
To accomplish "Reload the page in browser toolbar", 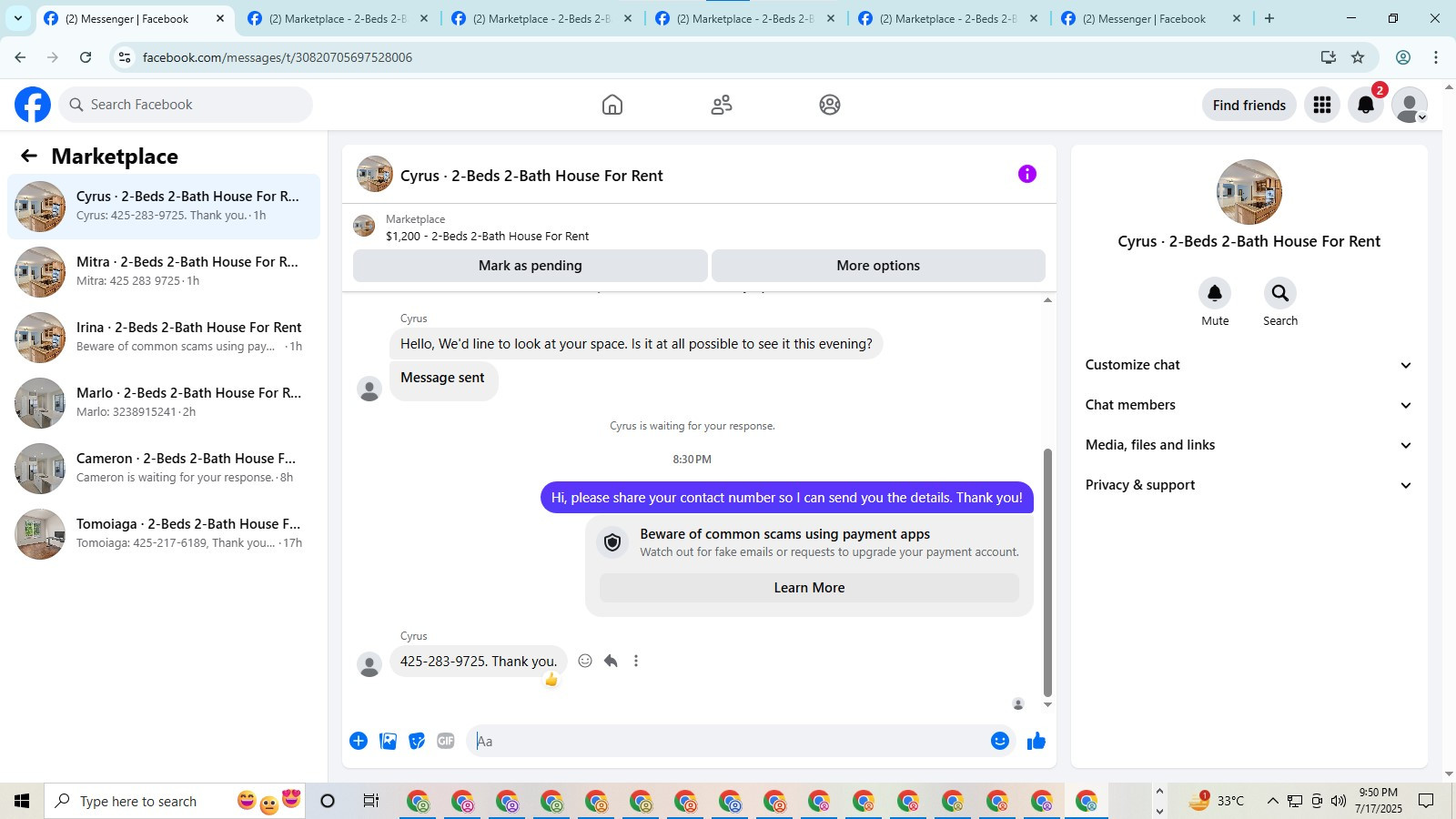I will 86,57.
